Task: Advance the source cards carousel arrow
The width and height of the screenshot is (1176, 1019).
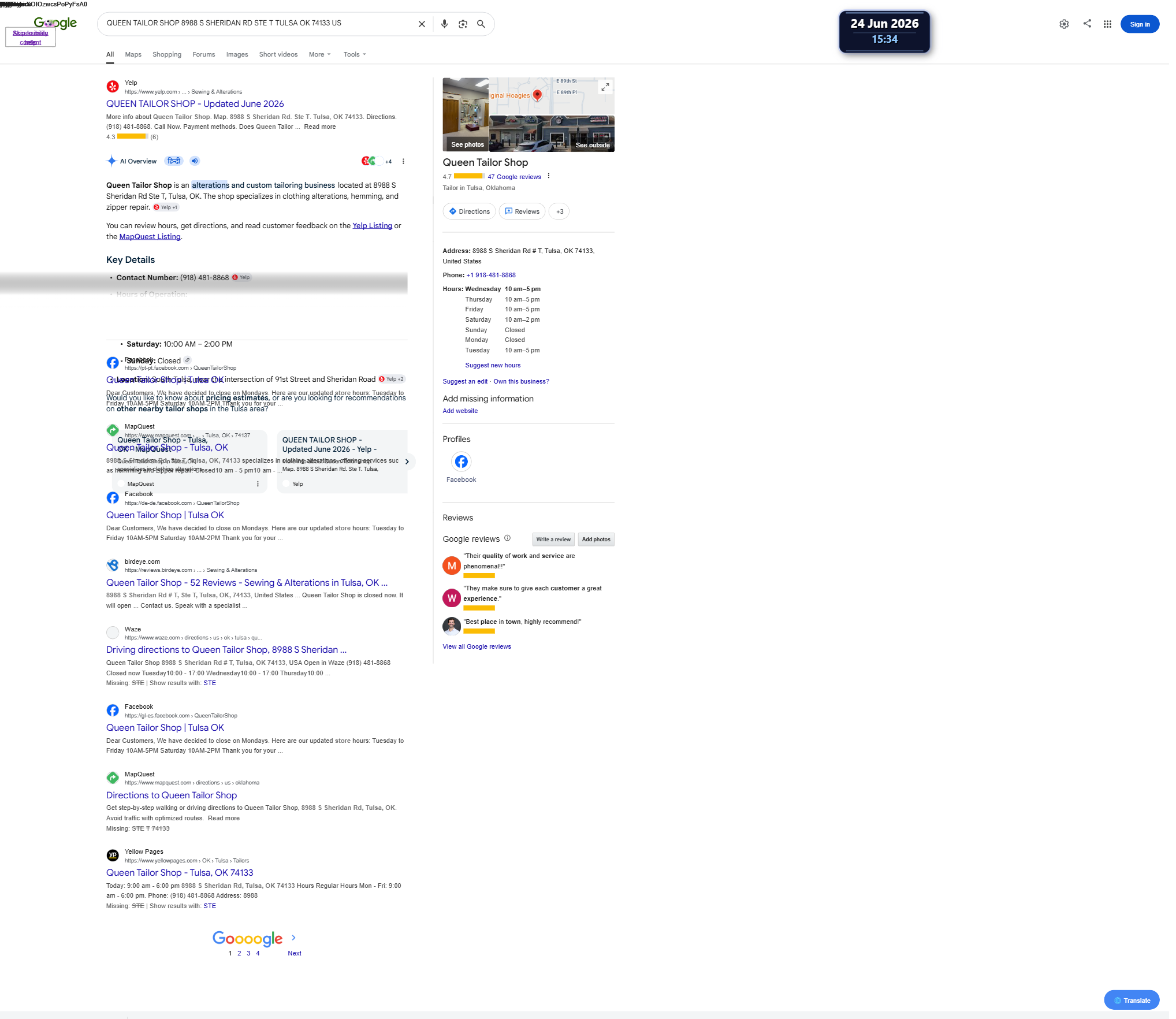Action: point(407,462)
